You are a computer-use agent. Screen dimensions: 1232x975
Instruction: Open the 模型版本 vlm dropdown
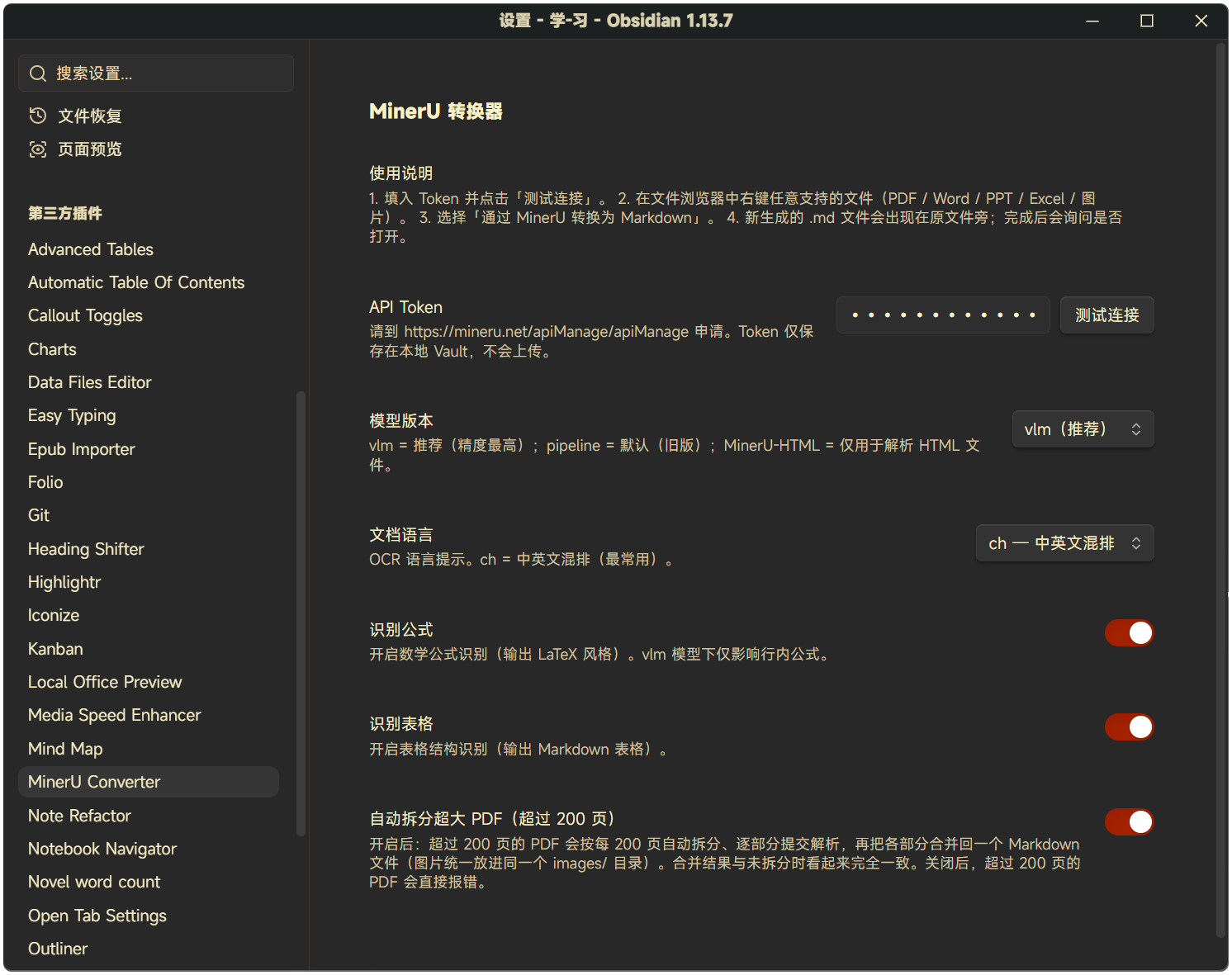click(x=1083, y=429)
